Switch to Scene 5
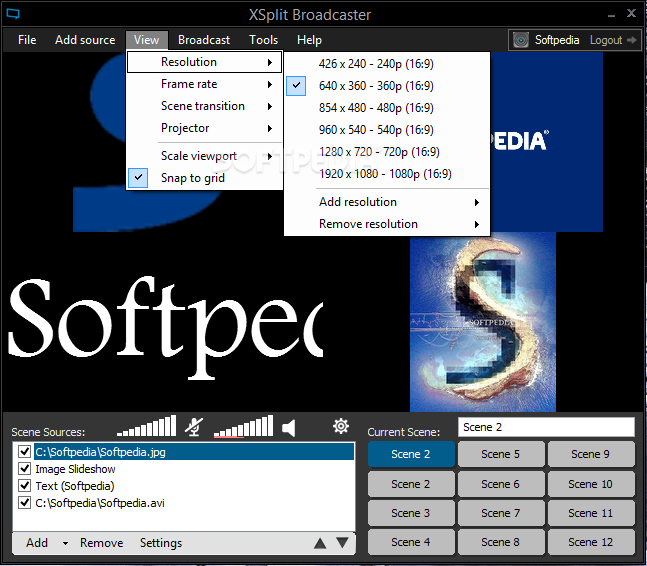This screenshot has height=566, width=647. click(x=501, y=454)
